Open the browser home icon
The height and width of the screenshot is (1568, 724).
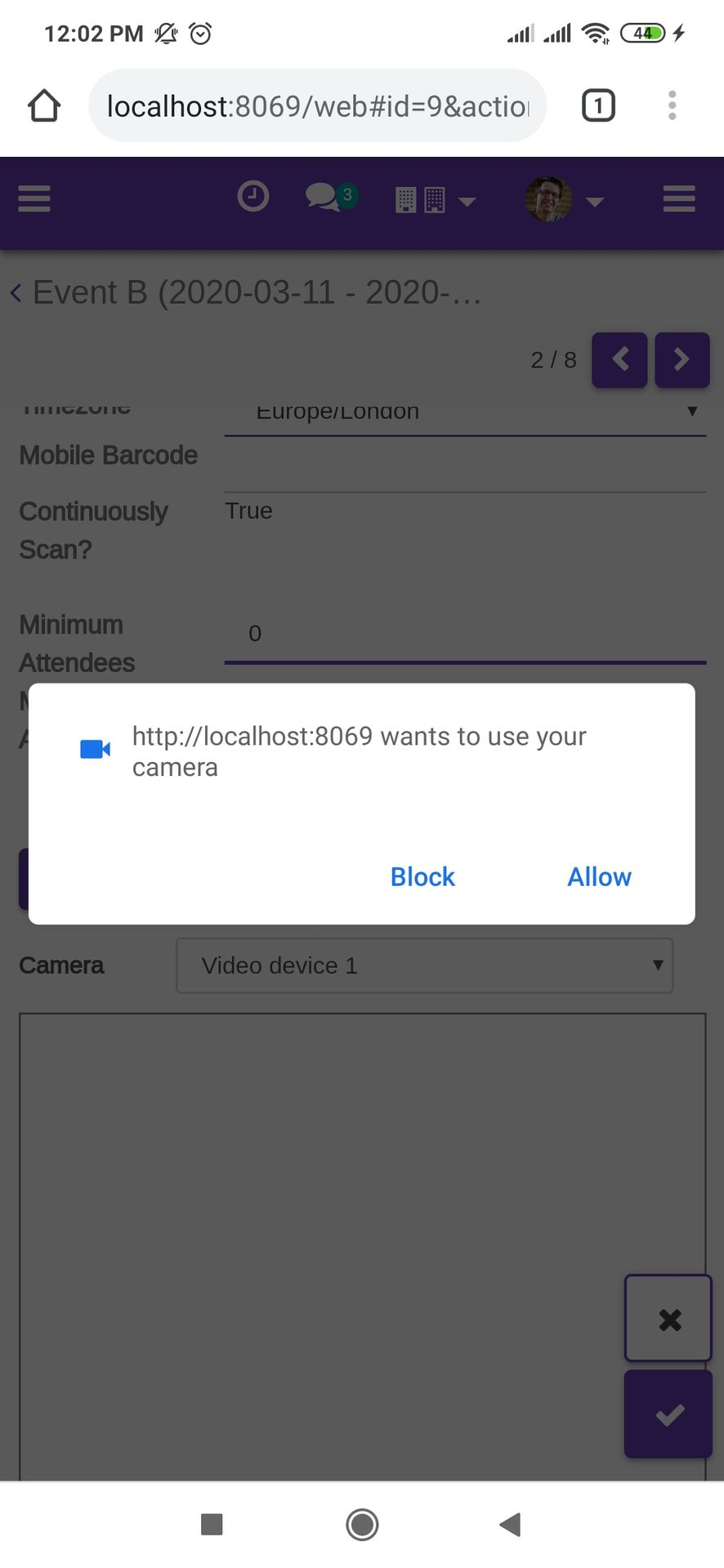click(x=44, y=105)
